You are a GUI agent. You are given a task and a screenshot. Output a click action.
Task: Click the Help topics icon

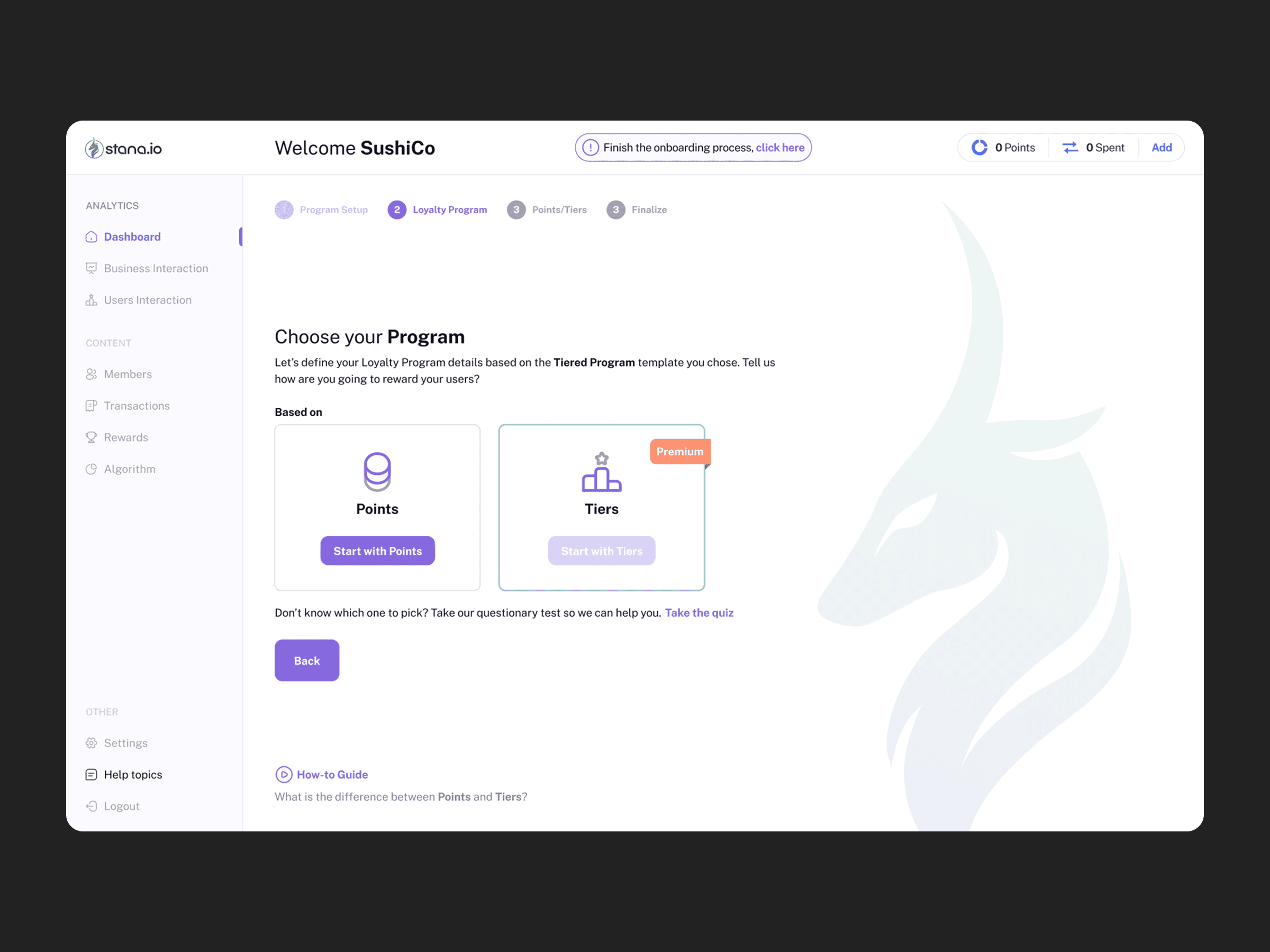click(x=92, y=775)
